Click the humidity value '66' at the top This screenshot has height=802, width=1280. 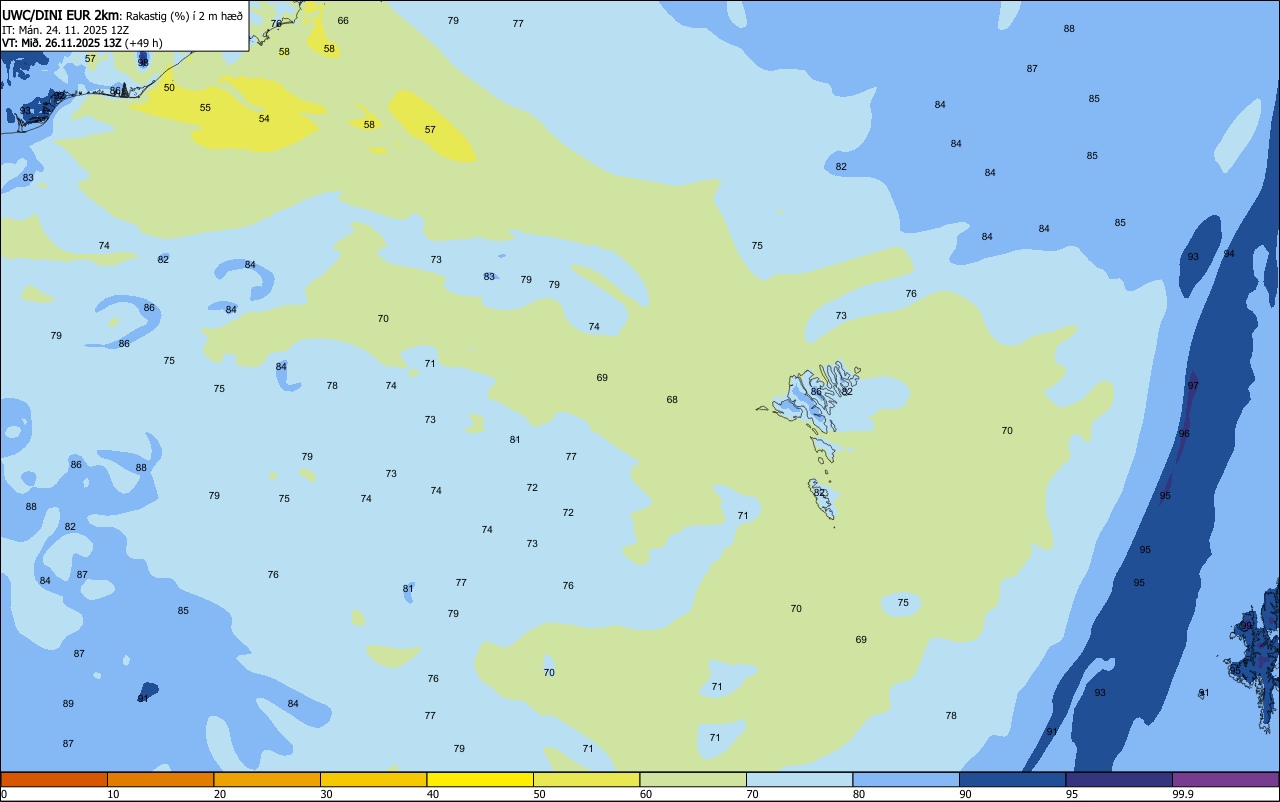coord(343,21)
